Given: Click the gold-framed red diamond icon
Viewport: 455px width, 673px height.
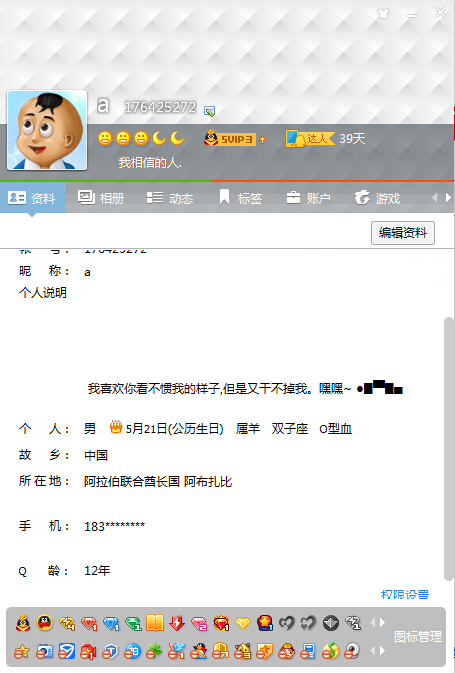Looking at the screenshot, I should click(x=221, y=623).
